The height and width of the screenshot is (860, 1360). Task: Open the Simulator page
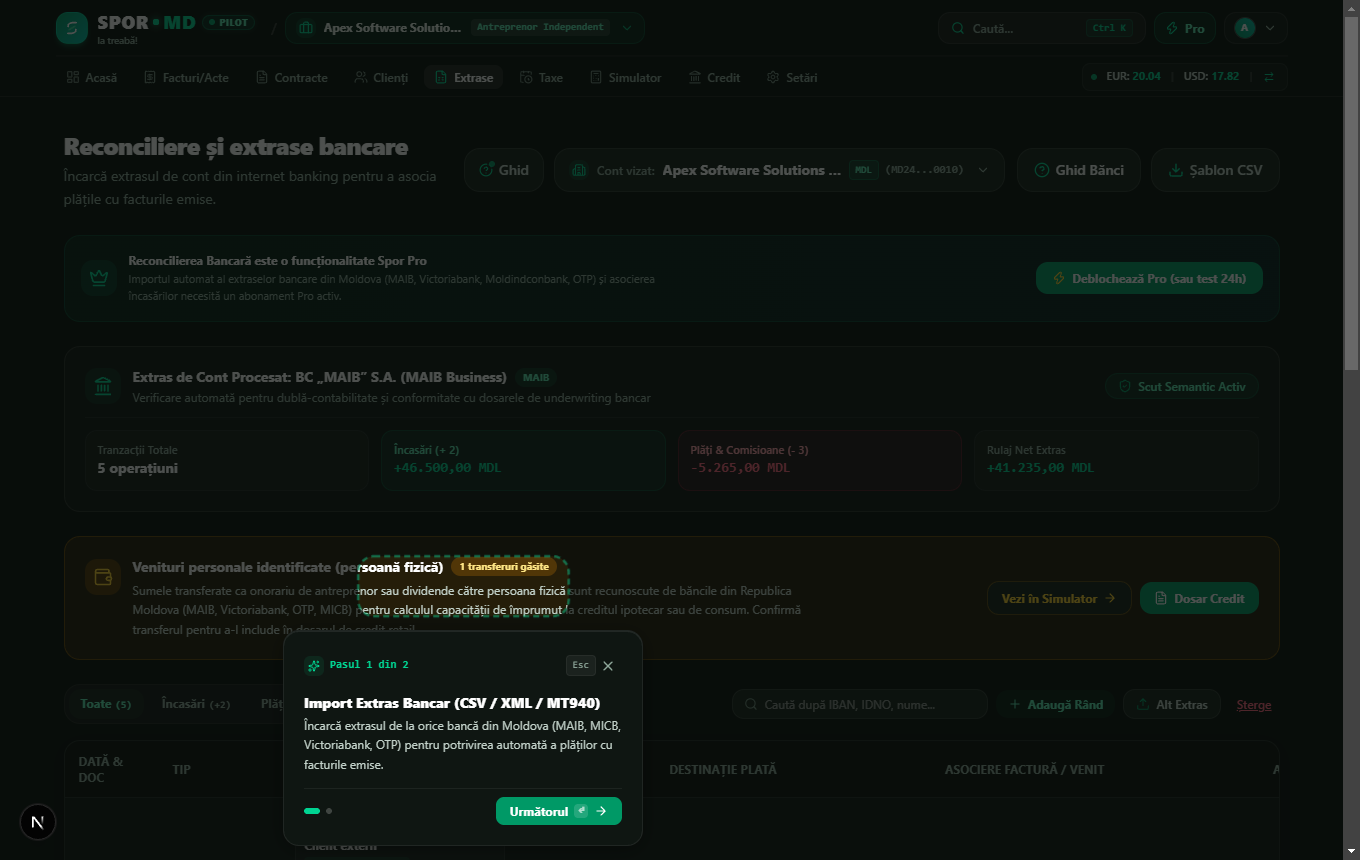[626, 77]
